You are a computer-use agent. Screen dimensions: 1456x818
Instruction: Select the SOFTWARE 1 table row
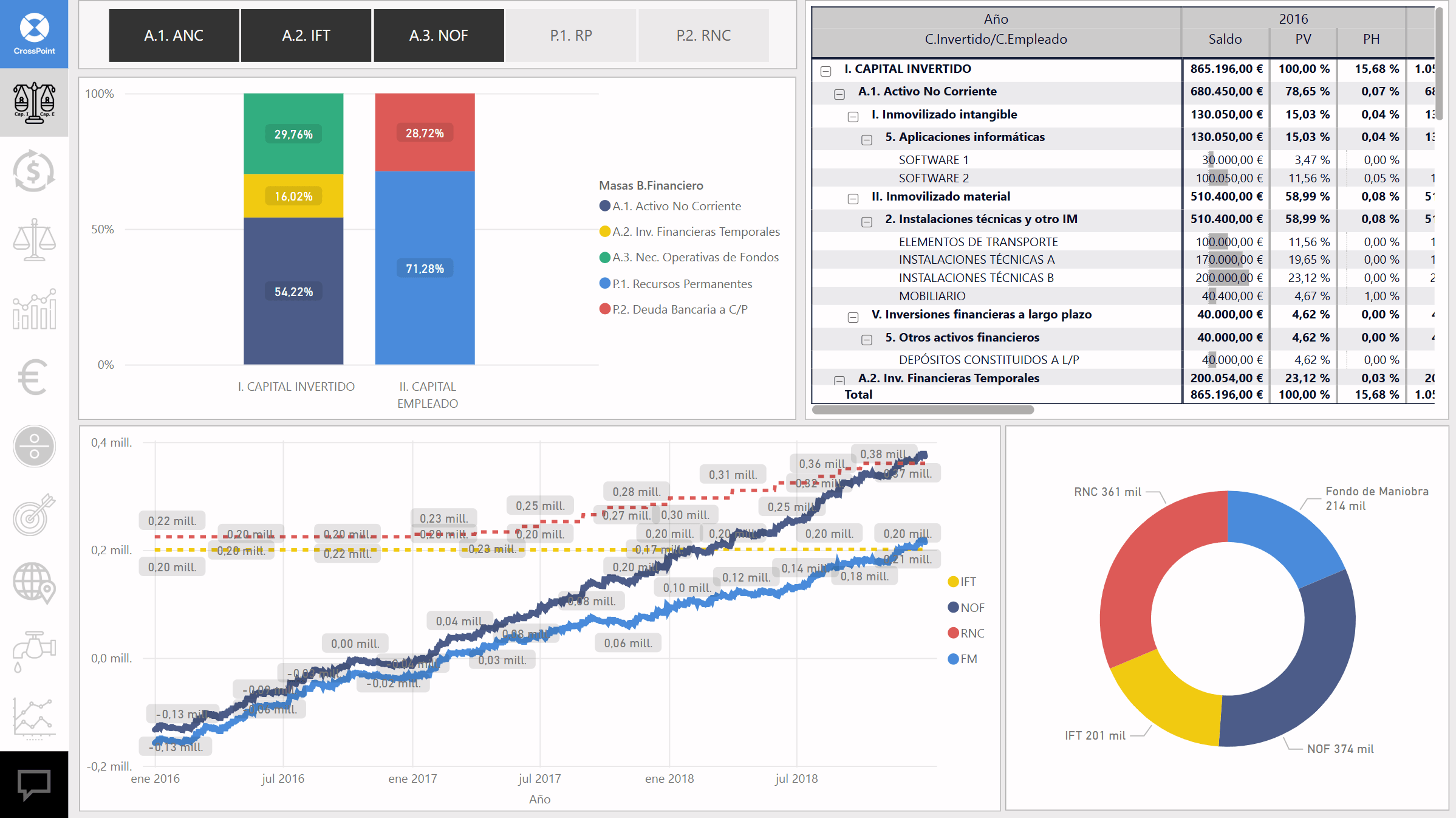pyautogui.click(x=1124, y=160)
